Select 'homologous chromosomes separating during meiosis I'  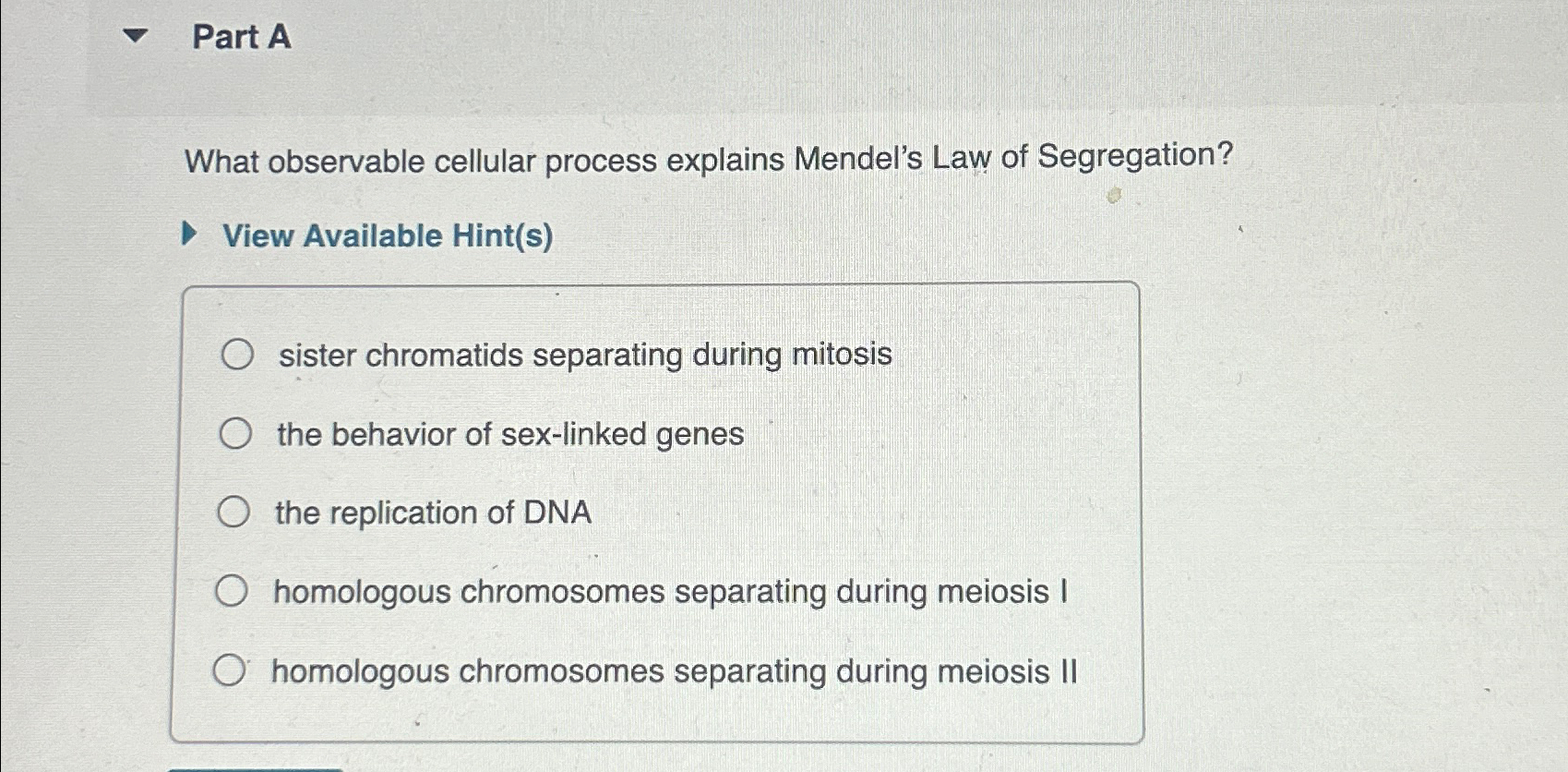click(234, 590)
